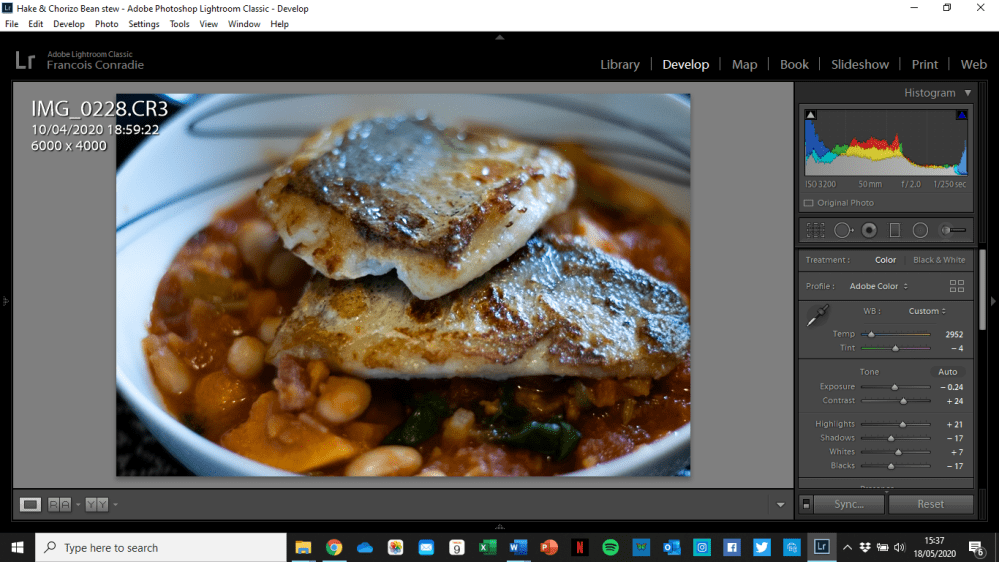This screenshot has width=999, height=562.
Task: Toggle shadow clipping indicator in histogram
Action: [811, 115]
